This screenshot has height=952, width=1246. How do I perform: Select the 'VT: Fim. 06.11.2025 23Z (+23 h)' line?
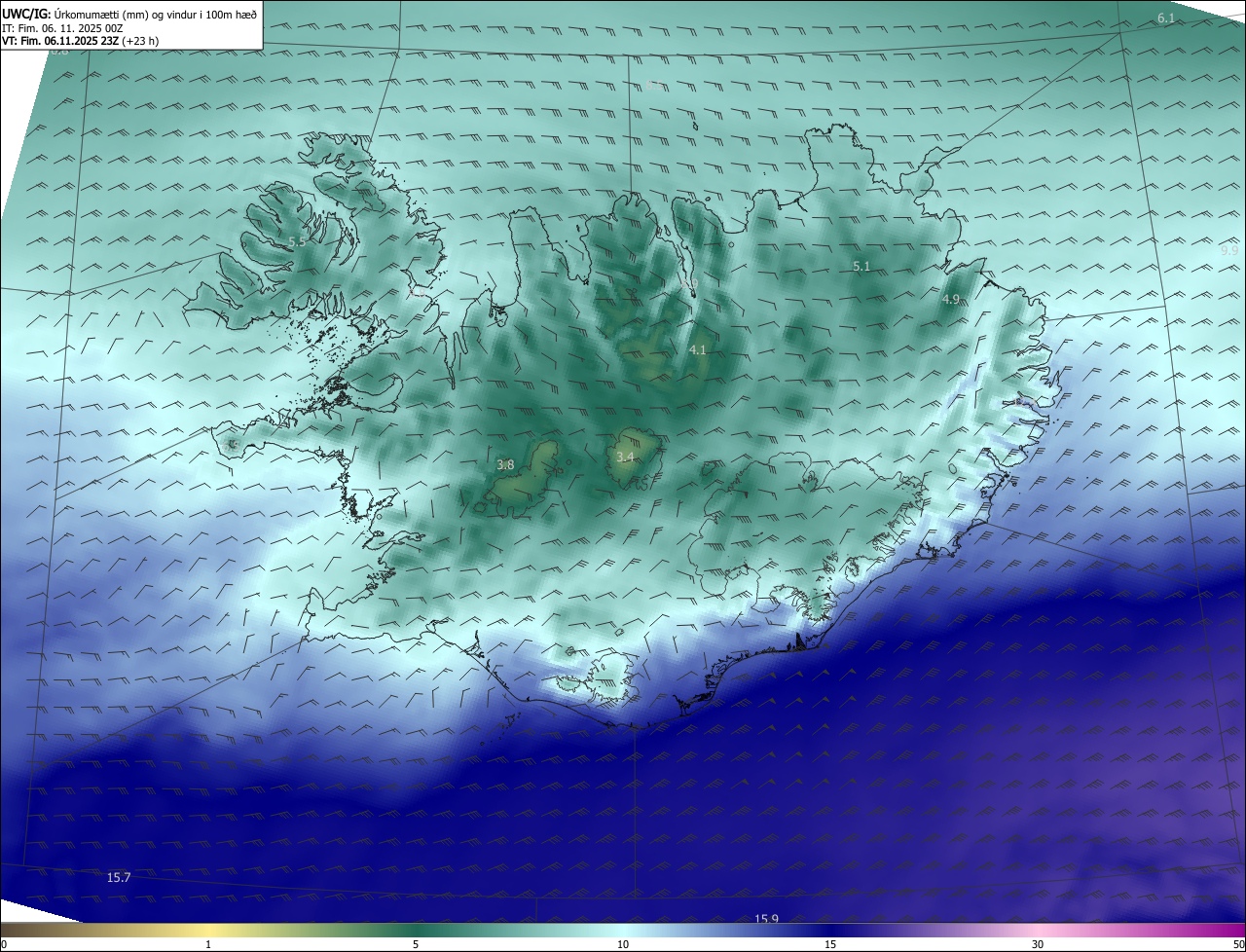click(83, 41)
